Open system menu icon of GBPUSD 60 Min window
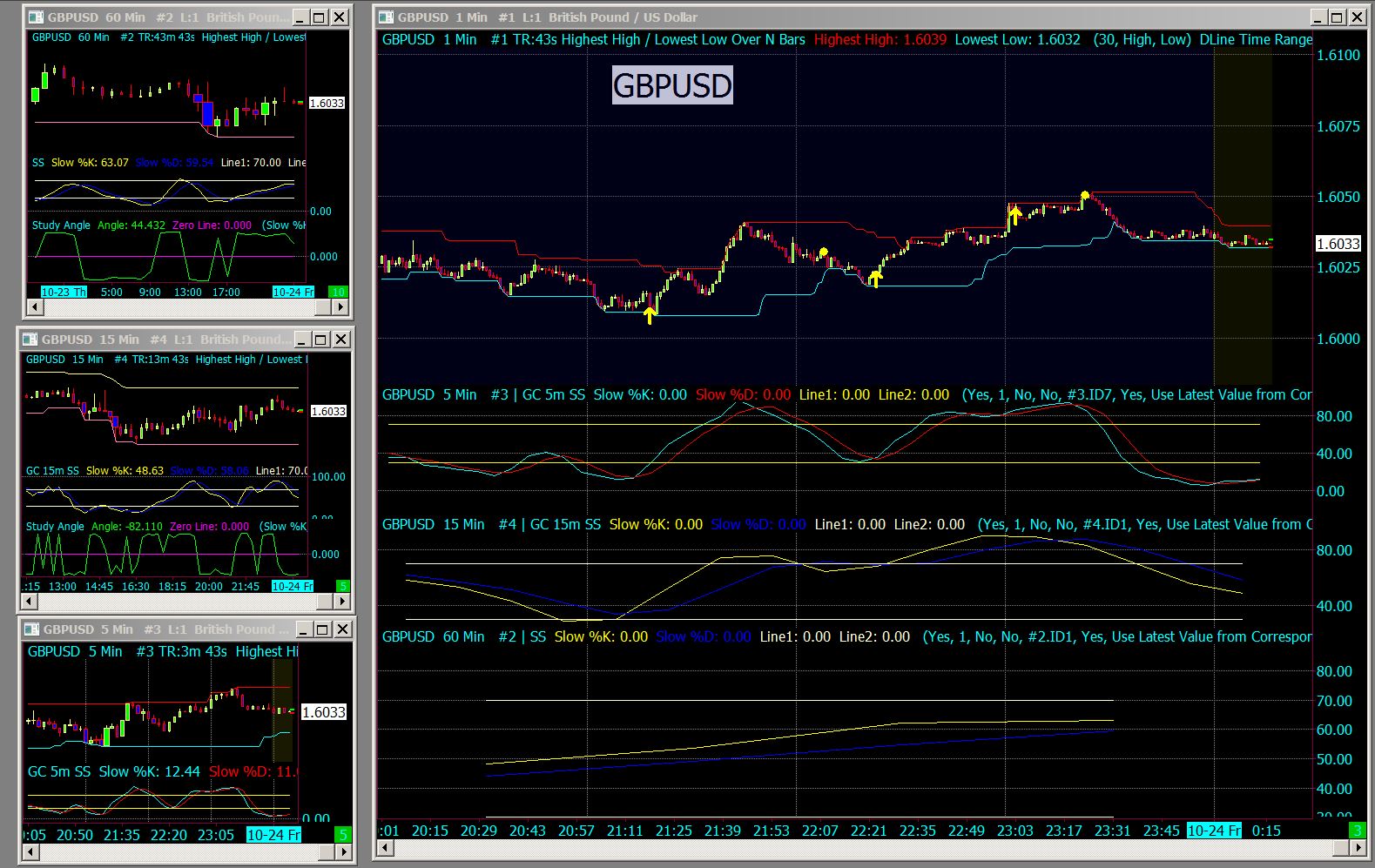This screenshot has height=868, width=1375. (x=35, y=17)
